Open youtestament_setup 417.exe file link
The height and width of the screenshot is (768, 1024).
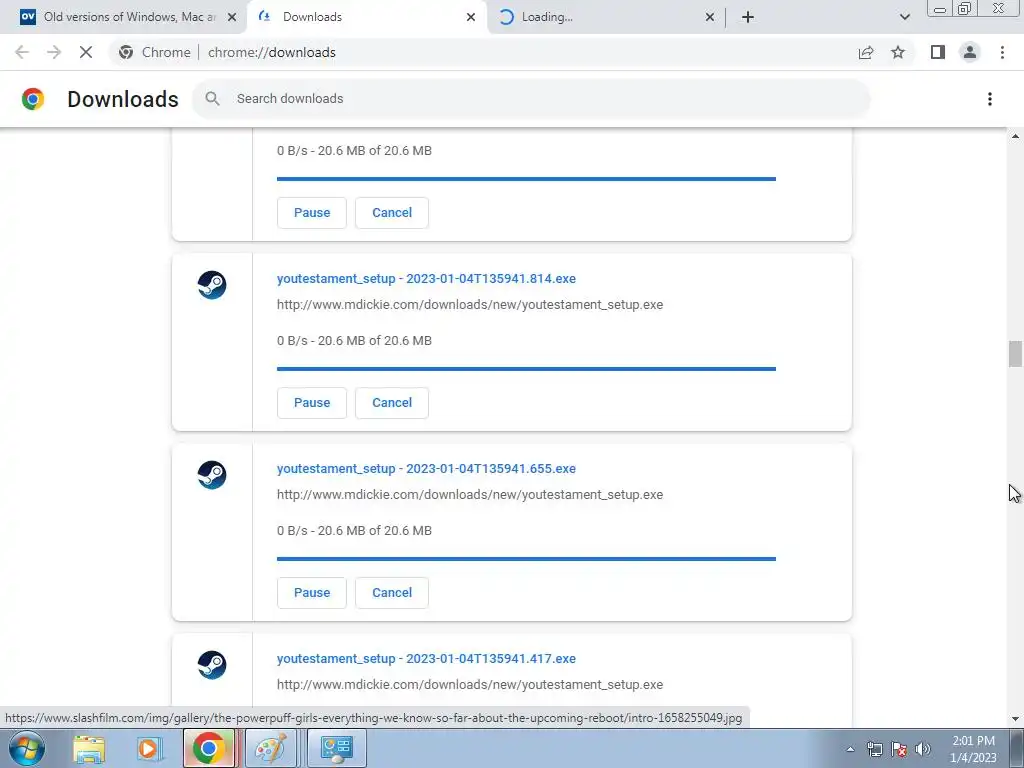tap(426, 658)
